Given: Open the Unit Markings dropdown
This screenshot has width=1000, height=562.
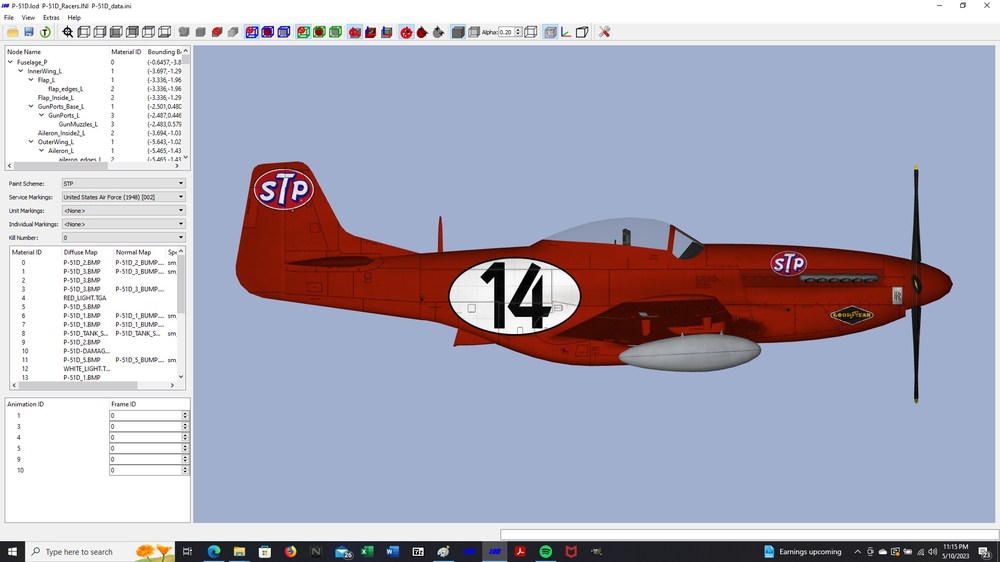Looking at the screenshot, I should [x=124, y=211].
